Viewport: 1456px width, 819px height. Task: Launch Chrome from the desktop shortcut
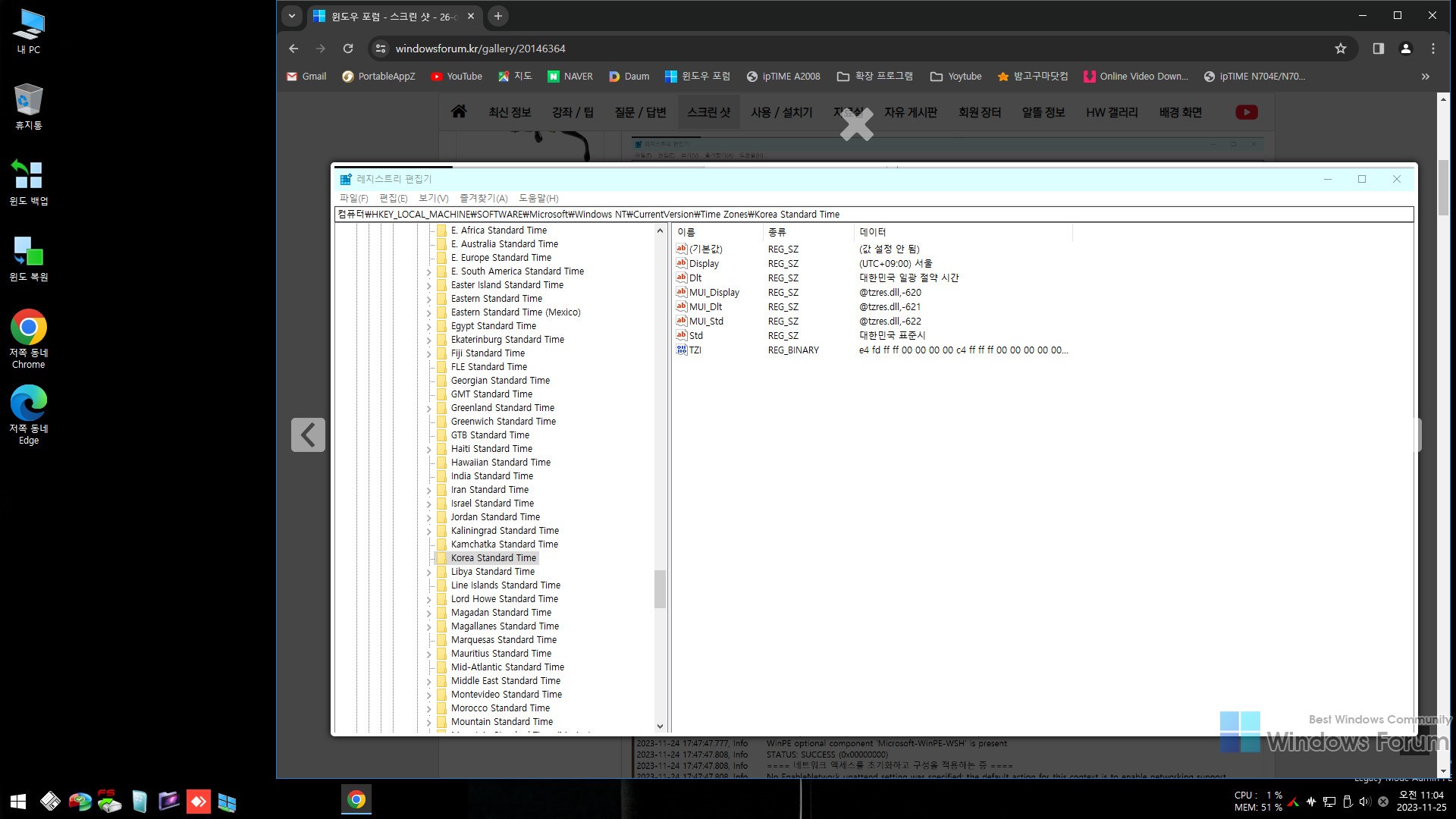[x=29, y=339]
